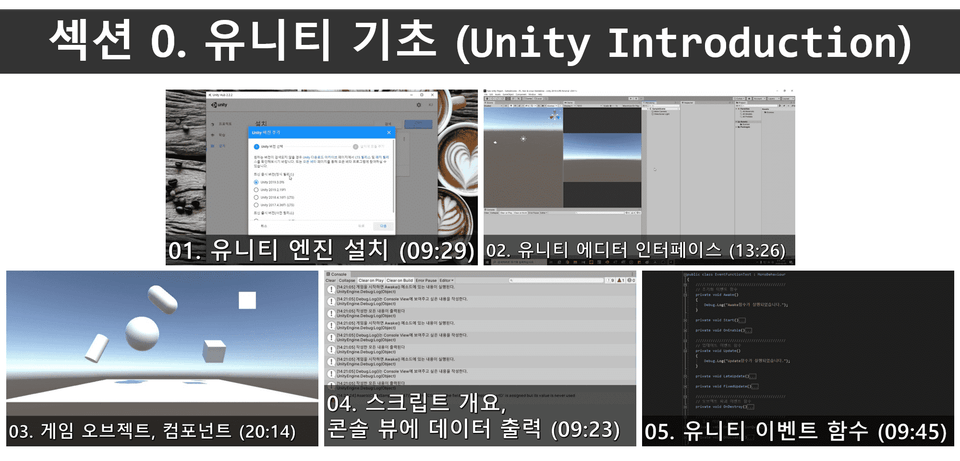The image size is (960, 461).
Task: Select the directional light sun icon in Scene view
Action: pos(523,139)
